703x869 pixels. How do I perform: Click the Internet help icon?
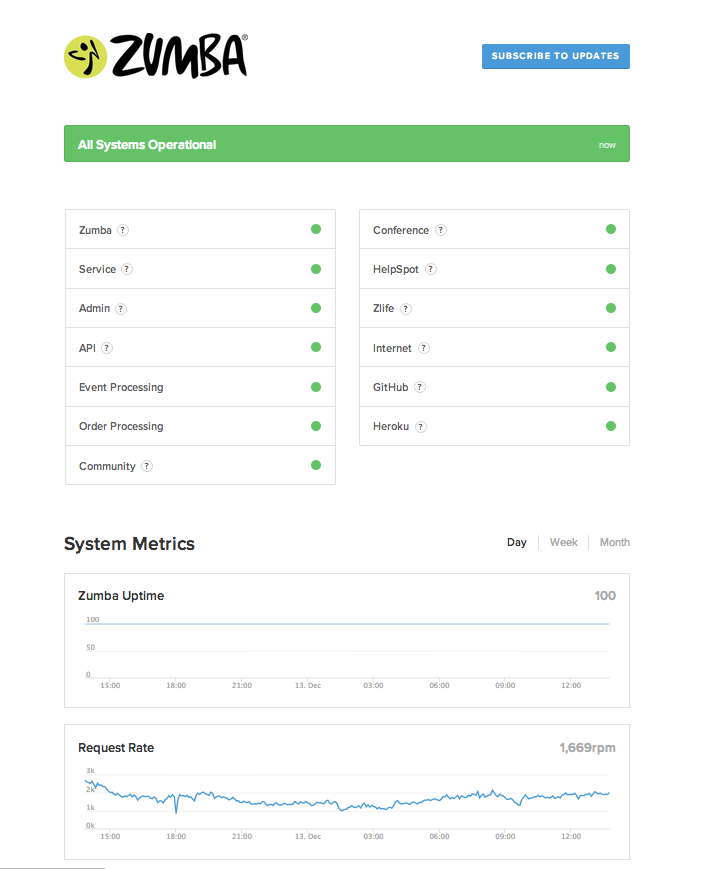pyautogui.click(x=424, y=348)
